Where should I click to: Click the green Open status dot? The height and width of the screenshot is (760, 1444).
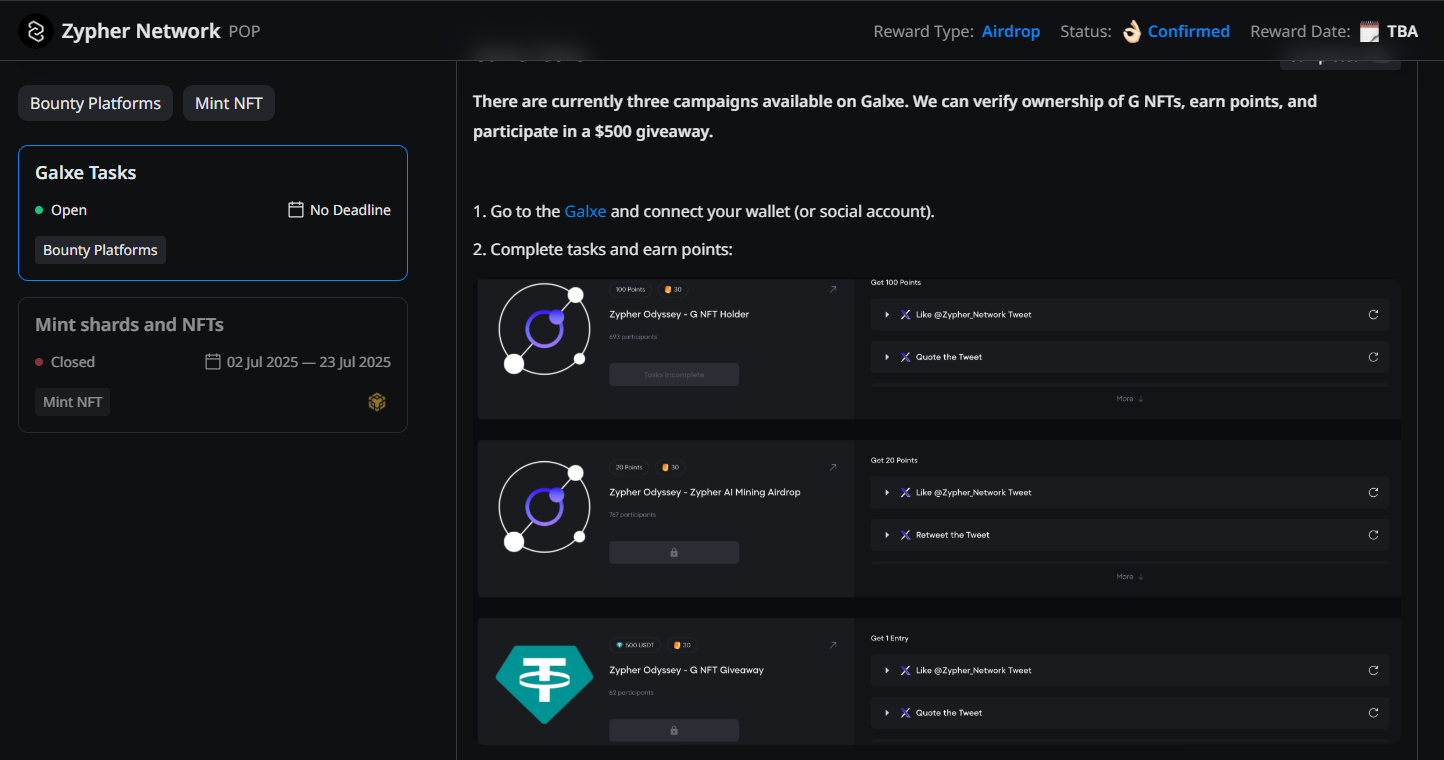tap(39, 210)
